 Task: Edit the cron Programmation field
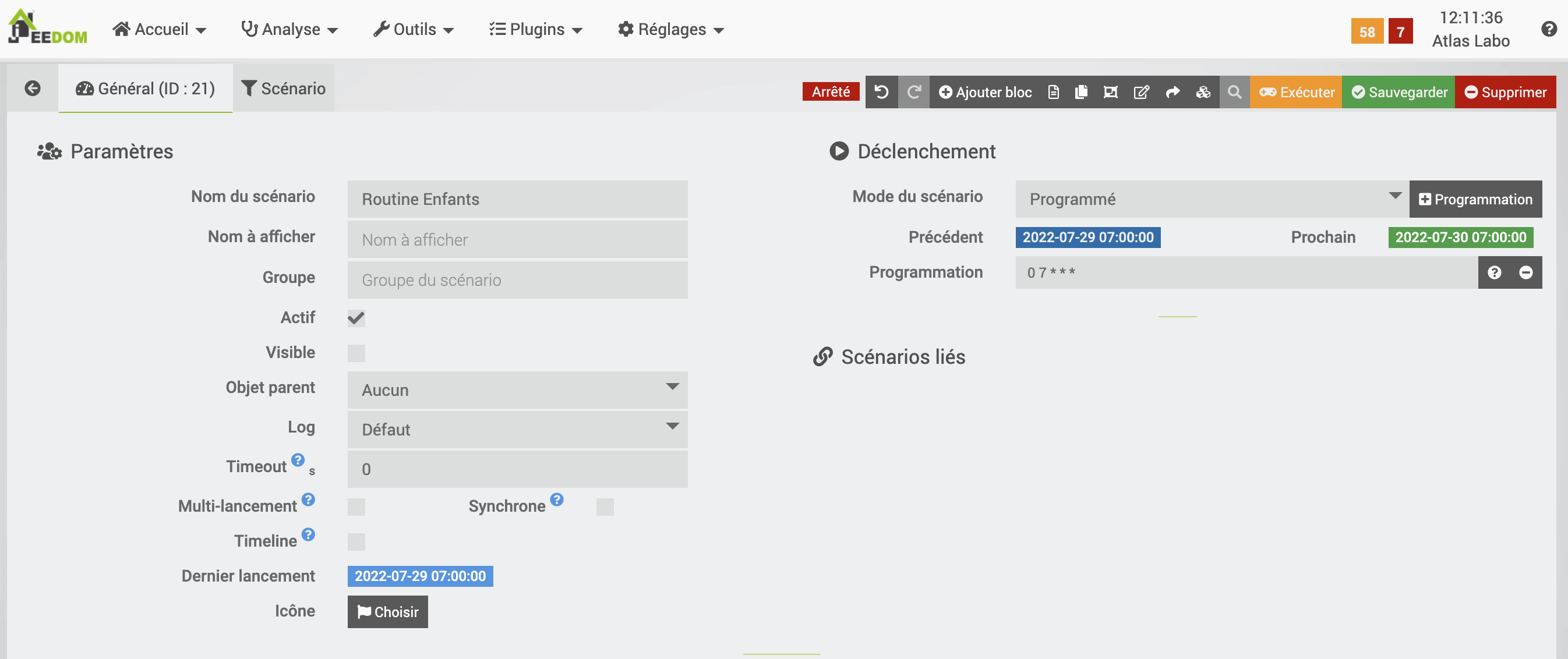pos(1246,272)
